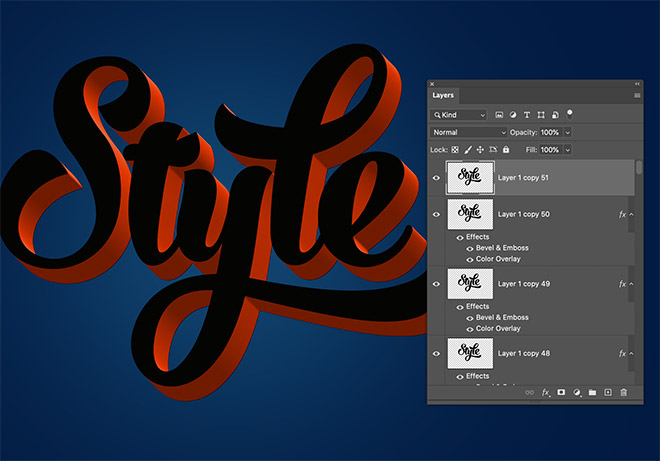Viewport: 660px width, 461px height.
Task: Open the Fill percentage slider dropdown
Action: click(x=568, y=149)
